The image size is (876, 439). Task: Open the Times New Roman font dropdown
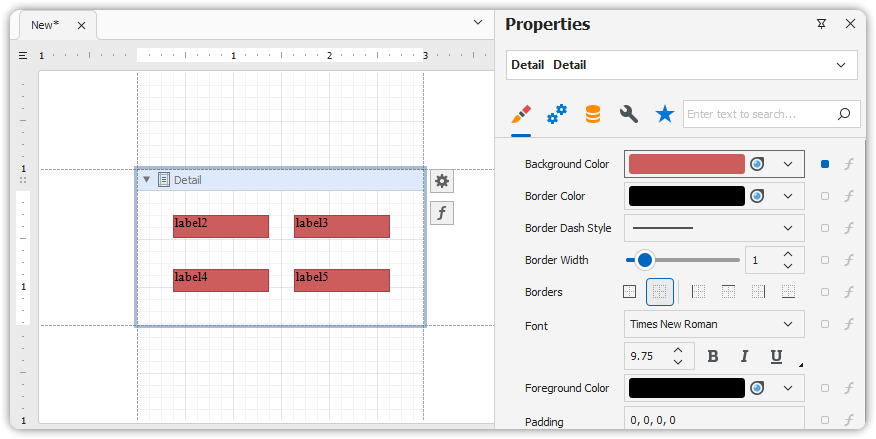[x=789, y=324]
